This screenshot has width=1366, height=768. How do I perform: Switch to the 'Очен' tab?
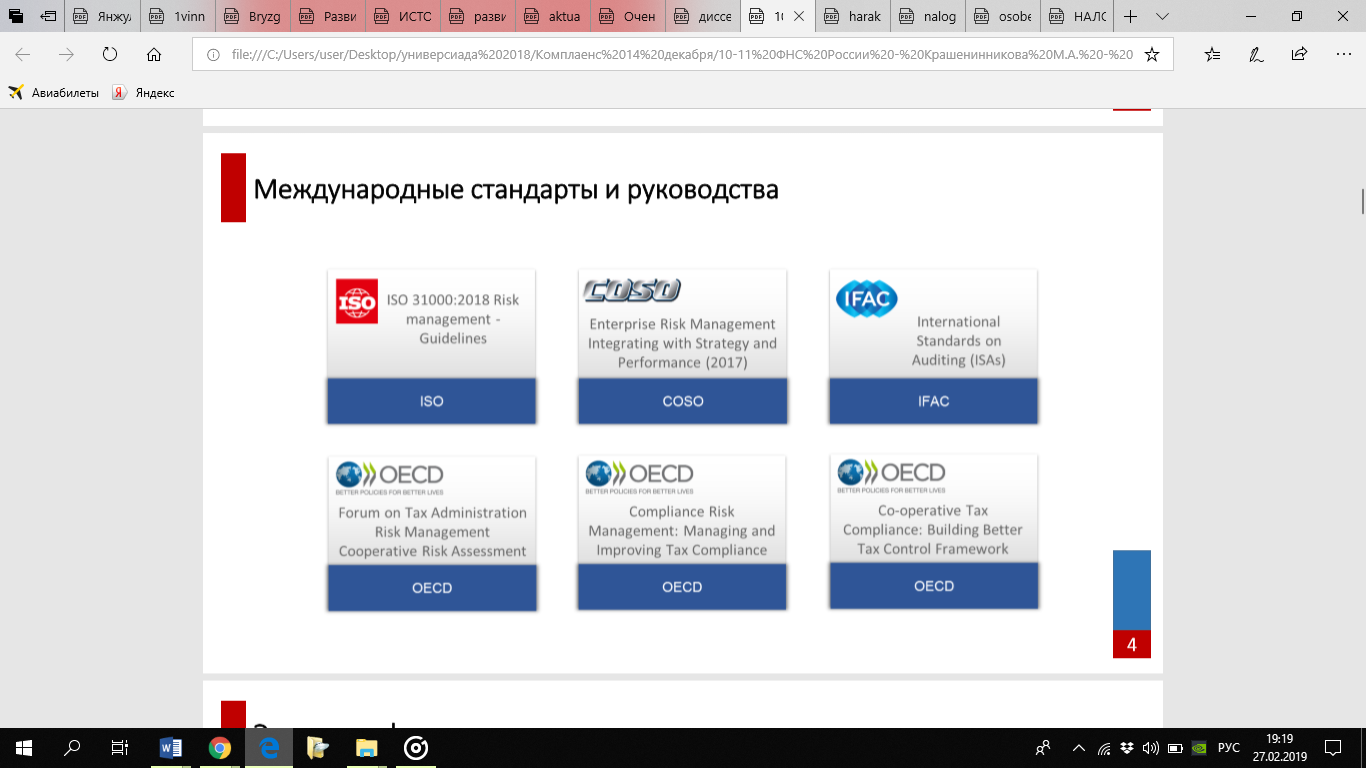(x=628, y=17)
